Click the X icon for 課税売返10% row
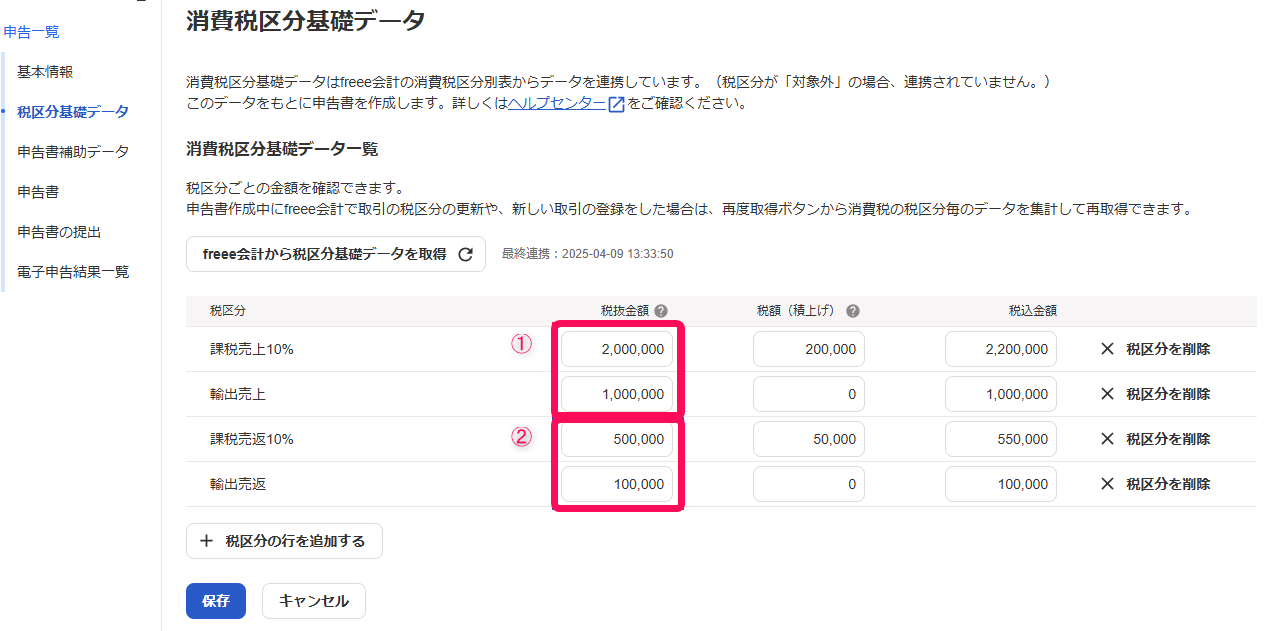 pos(1107,439)
